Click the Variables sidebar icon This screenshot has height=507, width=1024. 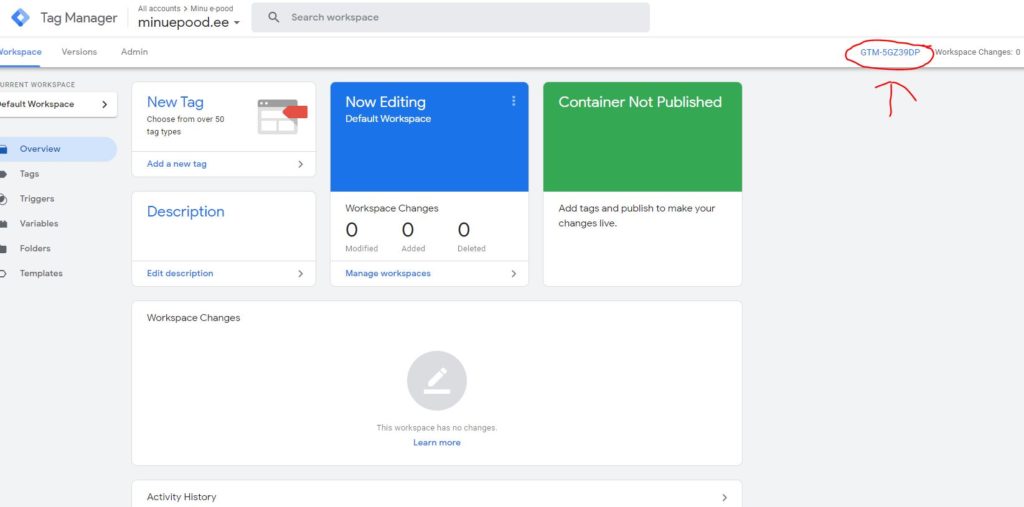(4, 224)
